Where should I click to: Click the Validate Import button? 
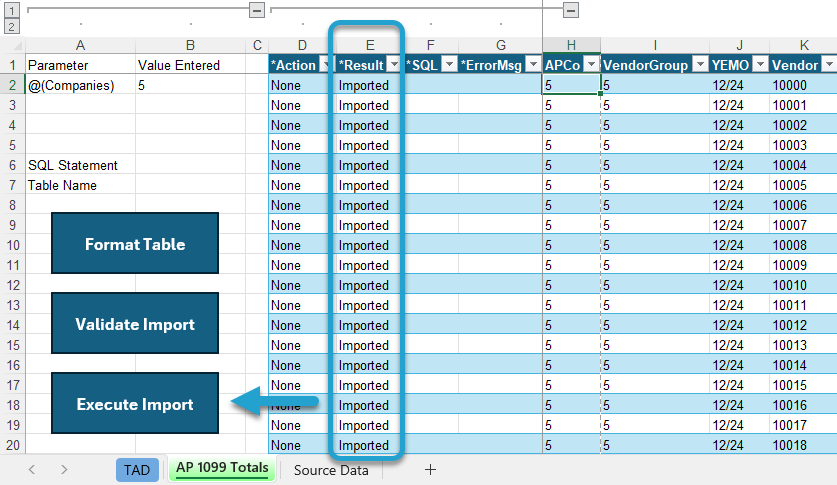[135, 323]
